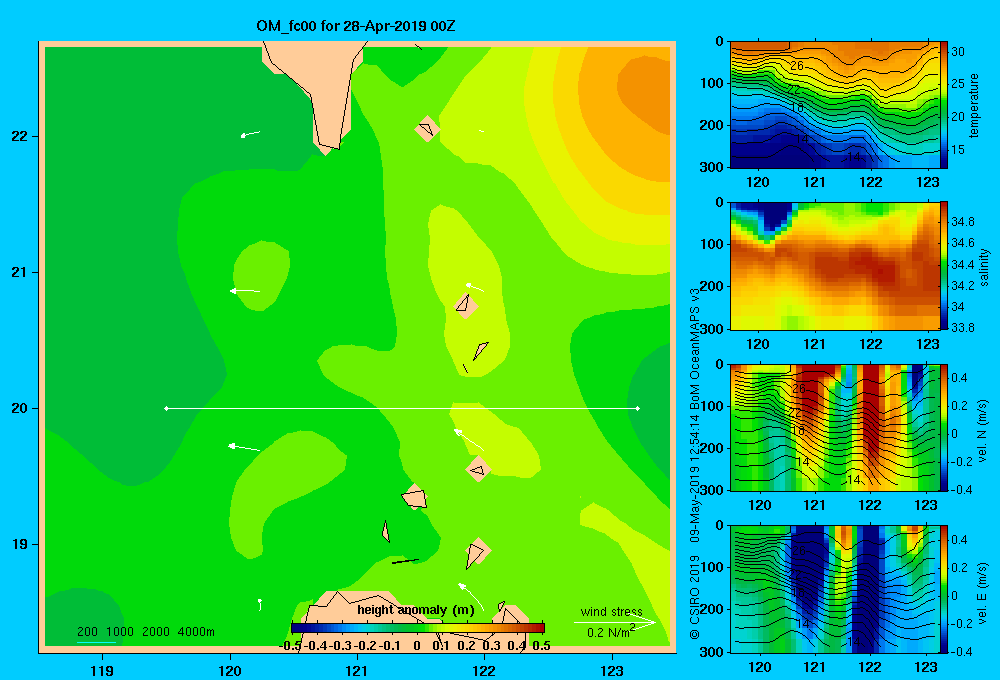Click the "height anomaly (m)" label
The height and width of the screenshot is (680, 1000).
(416, 610)
